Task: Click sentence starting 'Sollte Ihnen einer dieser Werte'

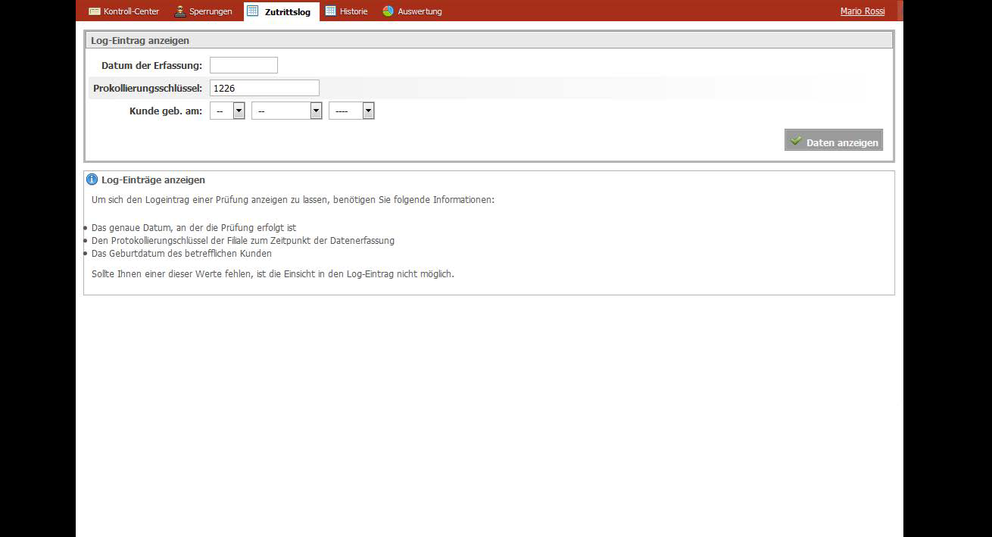Action: point(273,274)
